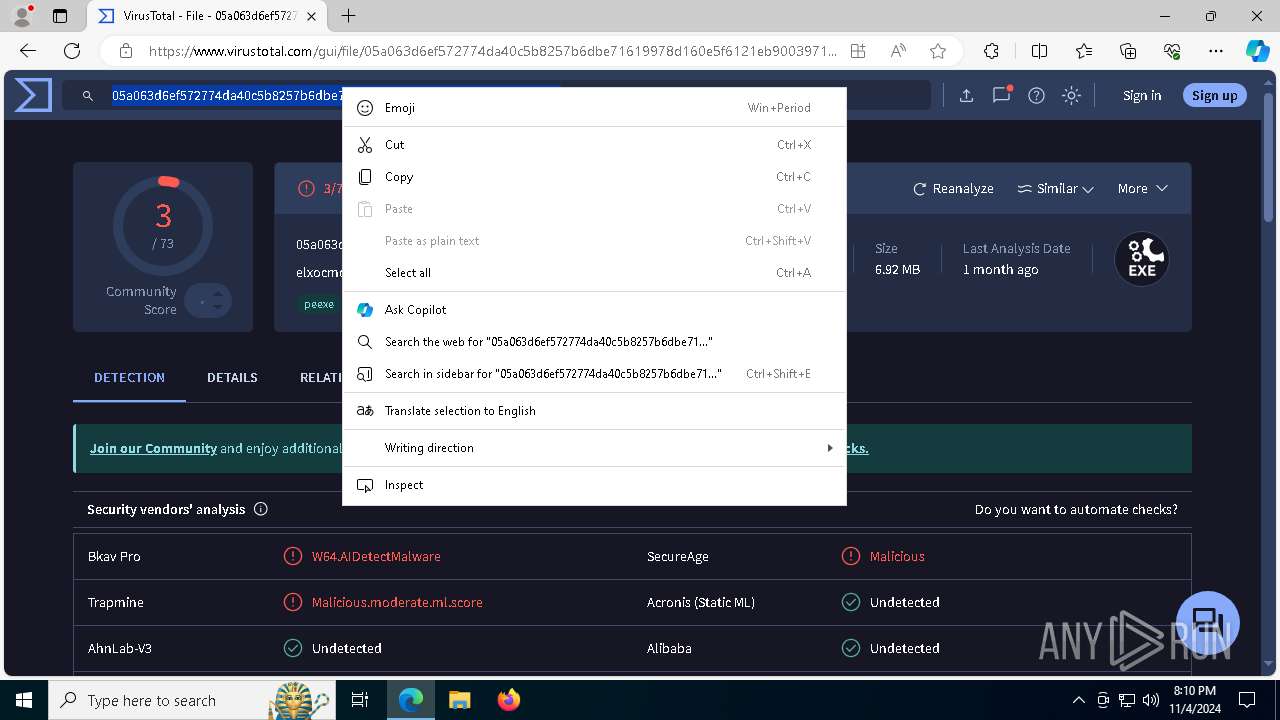Viewport: 1280px width, 720px height.
Task: Click the browser Back arrow
Action: pyautogui.click(x=28, y=51)
